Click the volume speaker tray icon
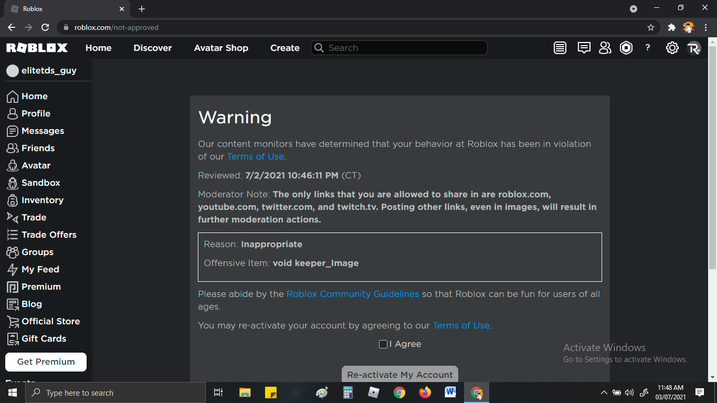Image resolution: width=717 pixels, height=403 pixels. click(x=630, y=392)
